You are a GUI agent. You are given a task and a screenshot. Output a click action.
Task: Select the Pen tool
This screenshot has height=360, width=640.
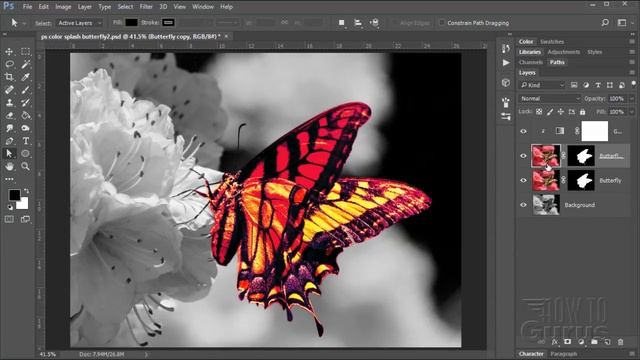9,141
